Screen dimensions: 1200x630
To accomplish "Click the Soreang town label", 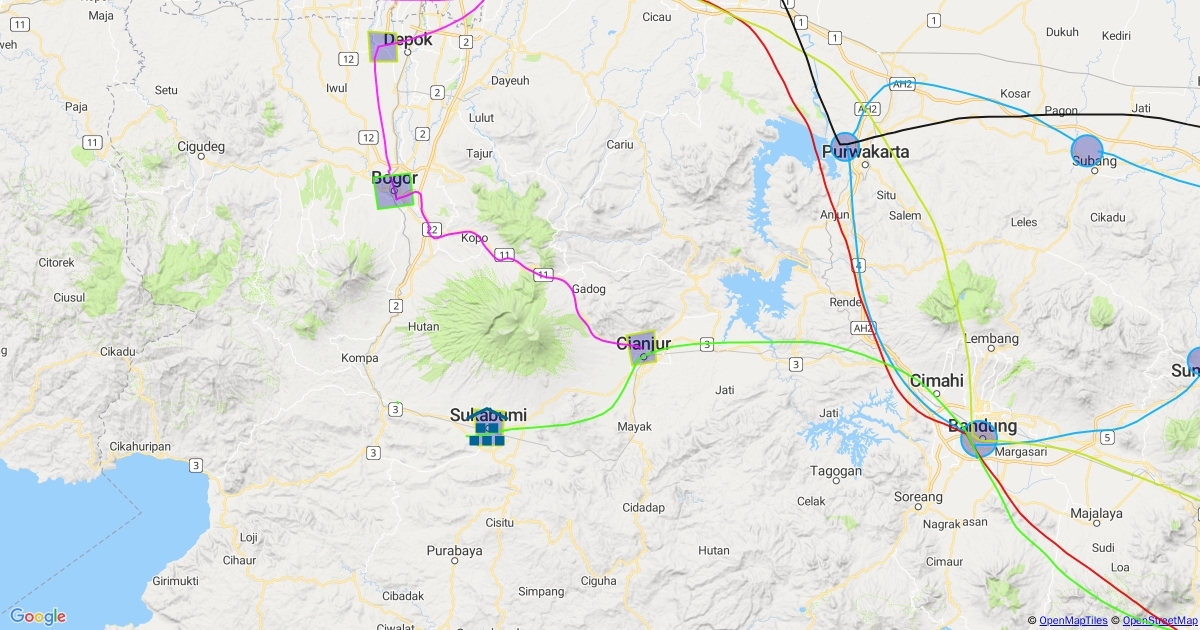I will coord(918,497).
